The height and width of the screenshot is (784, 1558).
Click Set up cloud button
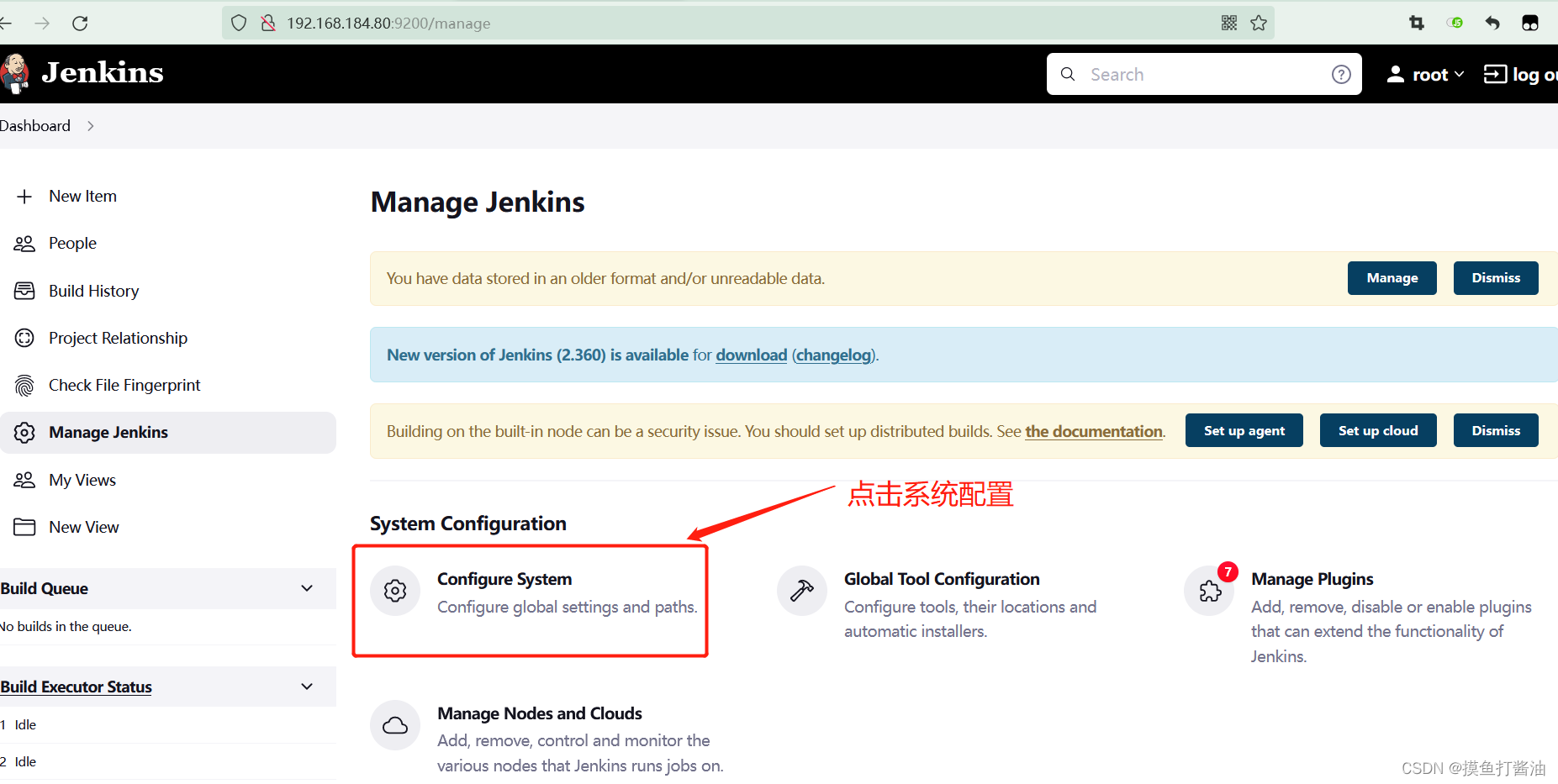point(1378,430)
